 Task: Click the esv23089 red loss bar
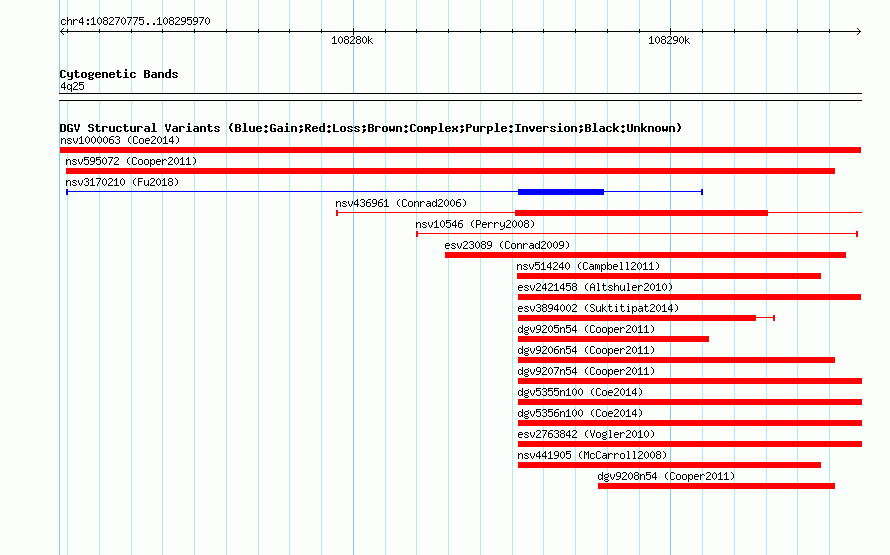(x=645, y=255)
